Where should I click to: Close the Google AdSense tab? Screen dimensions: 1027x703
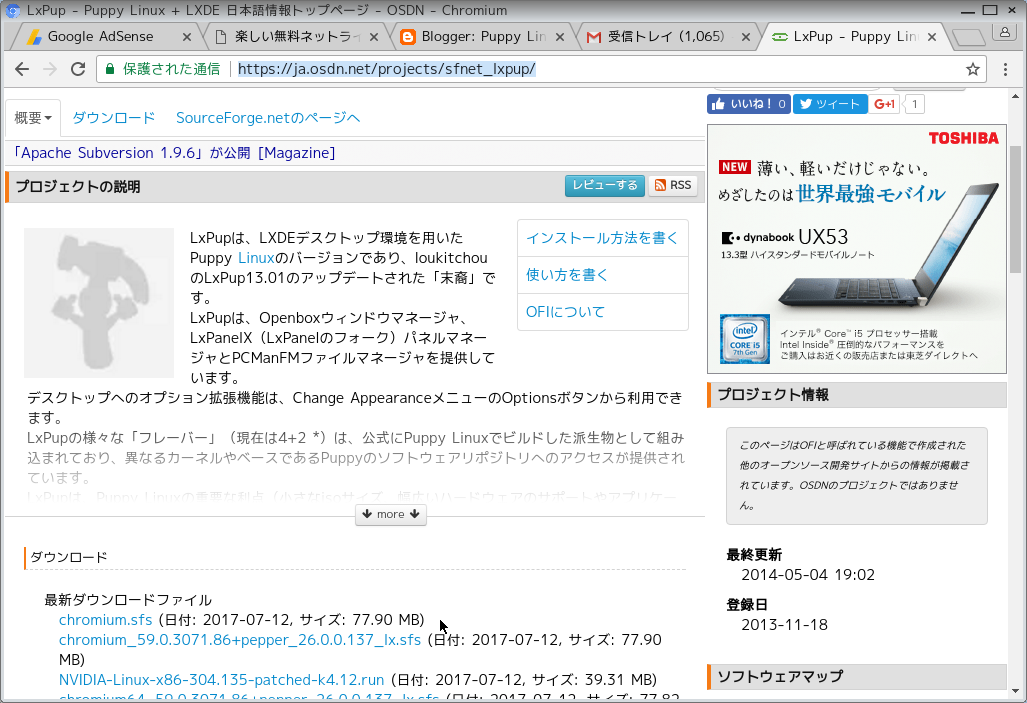tap(187, 37)
